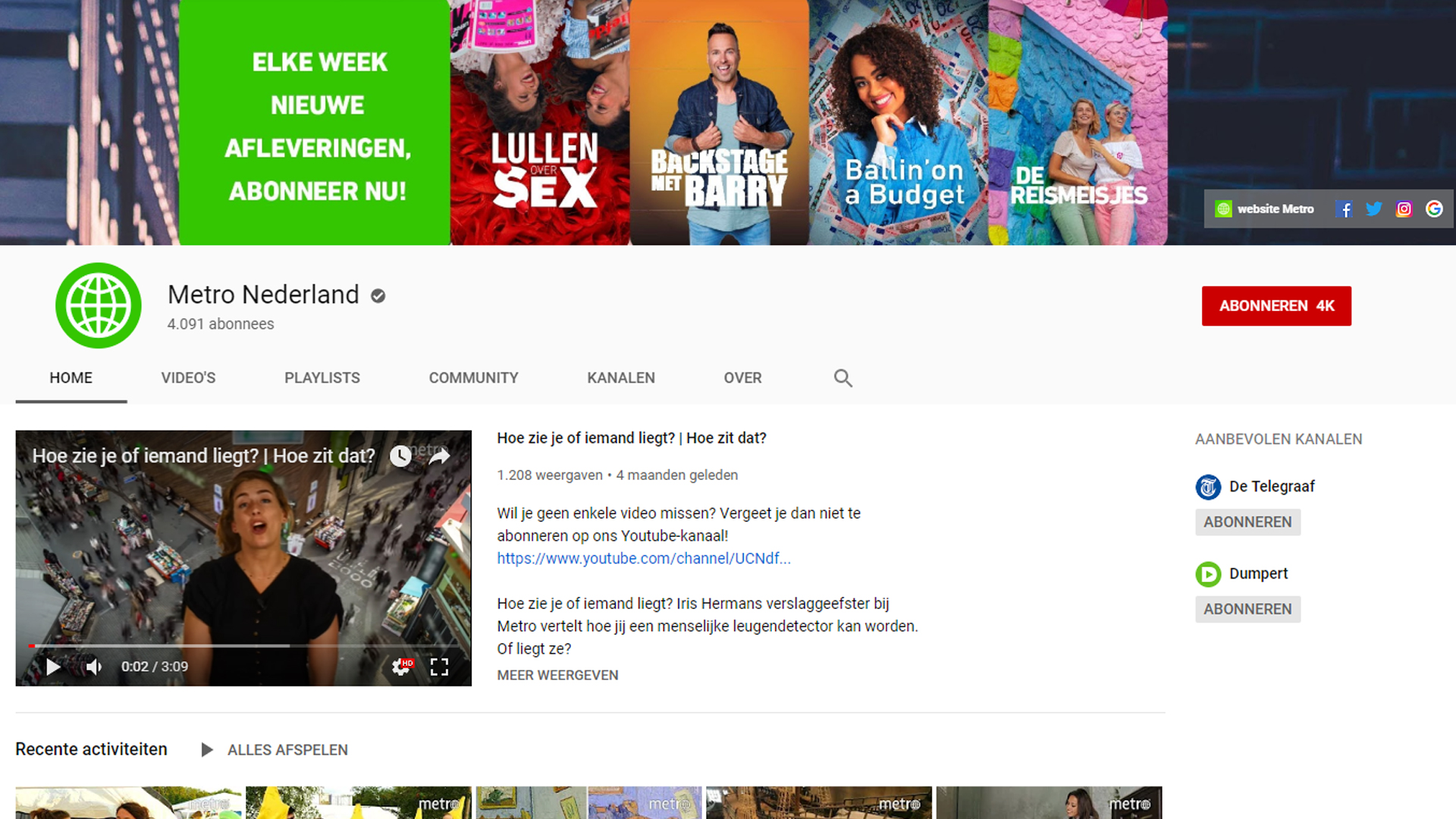
Task: Open the COMMUNITY tab
Action: (474, 378)
